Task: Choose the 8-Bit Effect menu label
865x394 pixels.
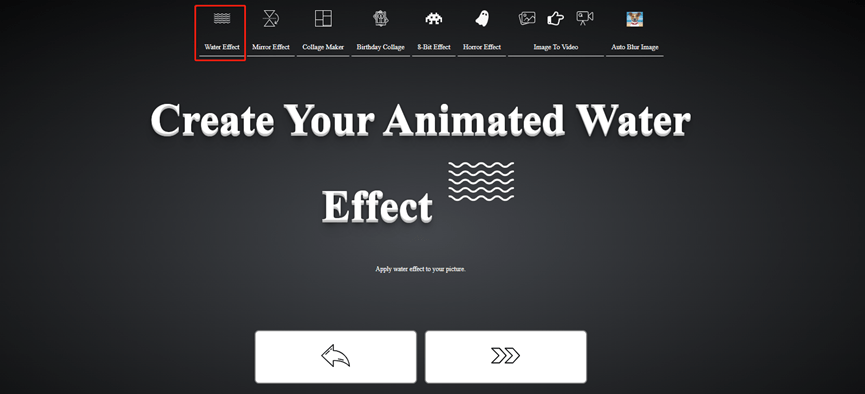Action: [x=434, y=47]
